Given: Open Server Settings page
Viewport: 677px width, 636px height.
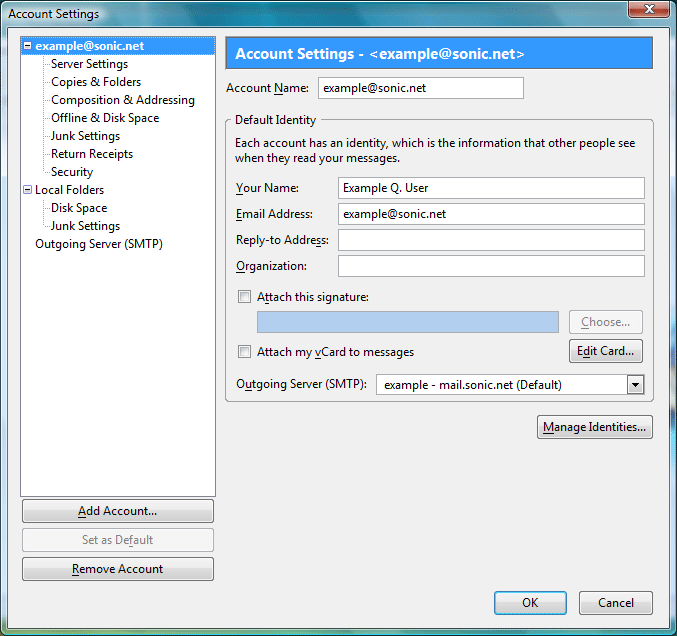Looking at the screenshot, I should click(89, 64).
